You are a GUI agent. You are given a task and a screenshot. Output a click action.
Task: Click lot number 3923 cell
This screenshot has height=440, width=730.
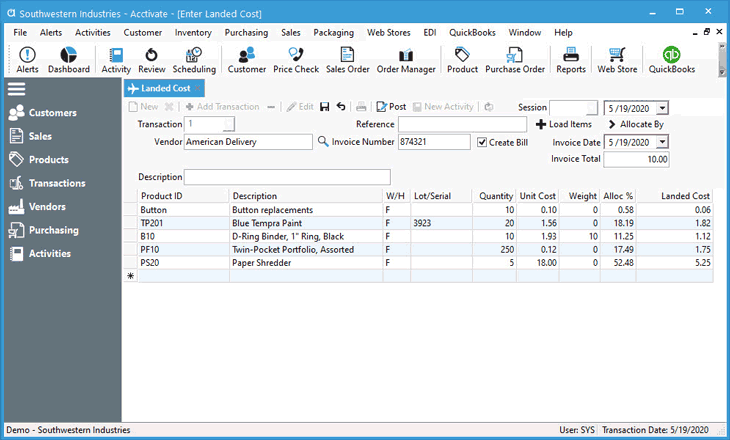point(441,223)
